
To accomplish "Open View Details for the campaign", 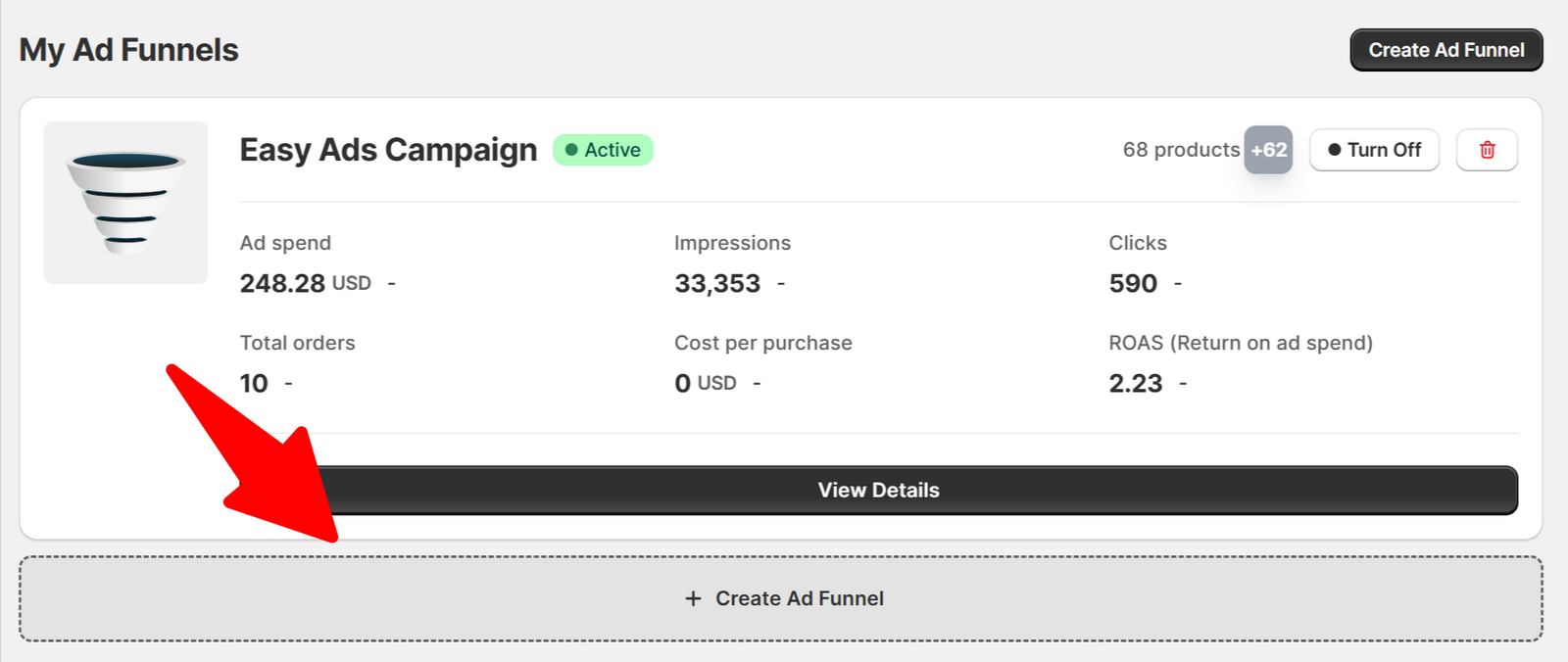I will 878,490.
